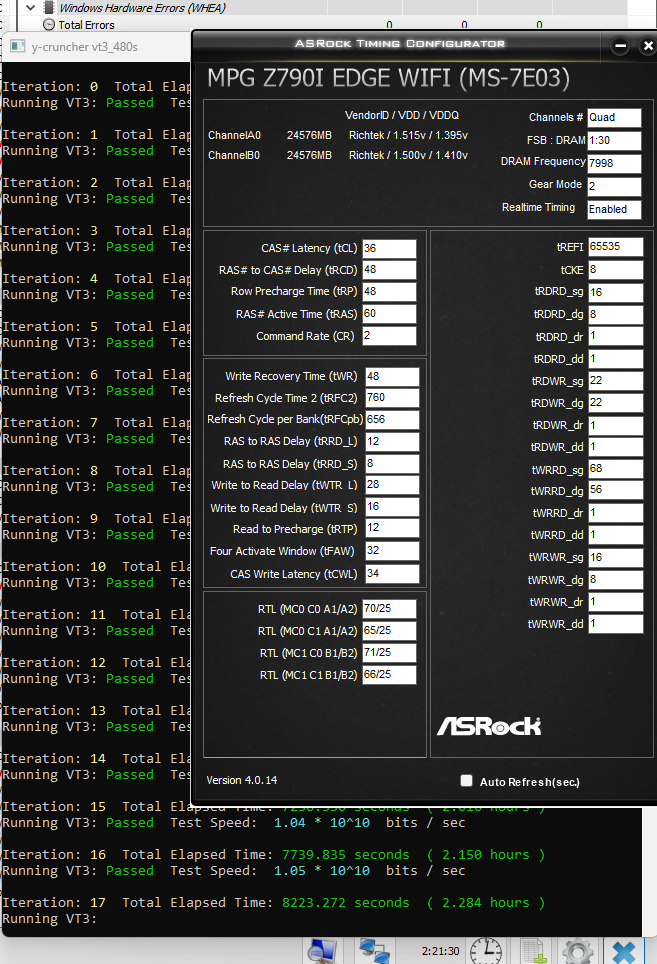Click the Row Precharge Time (tRP) field
This screenshot has height=964, width=657.
[x=389, y=291]
